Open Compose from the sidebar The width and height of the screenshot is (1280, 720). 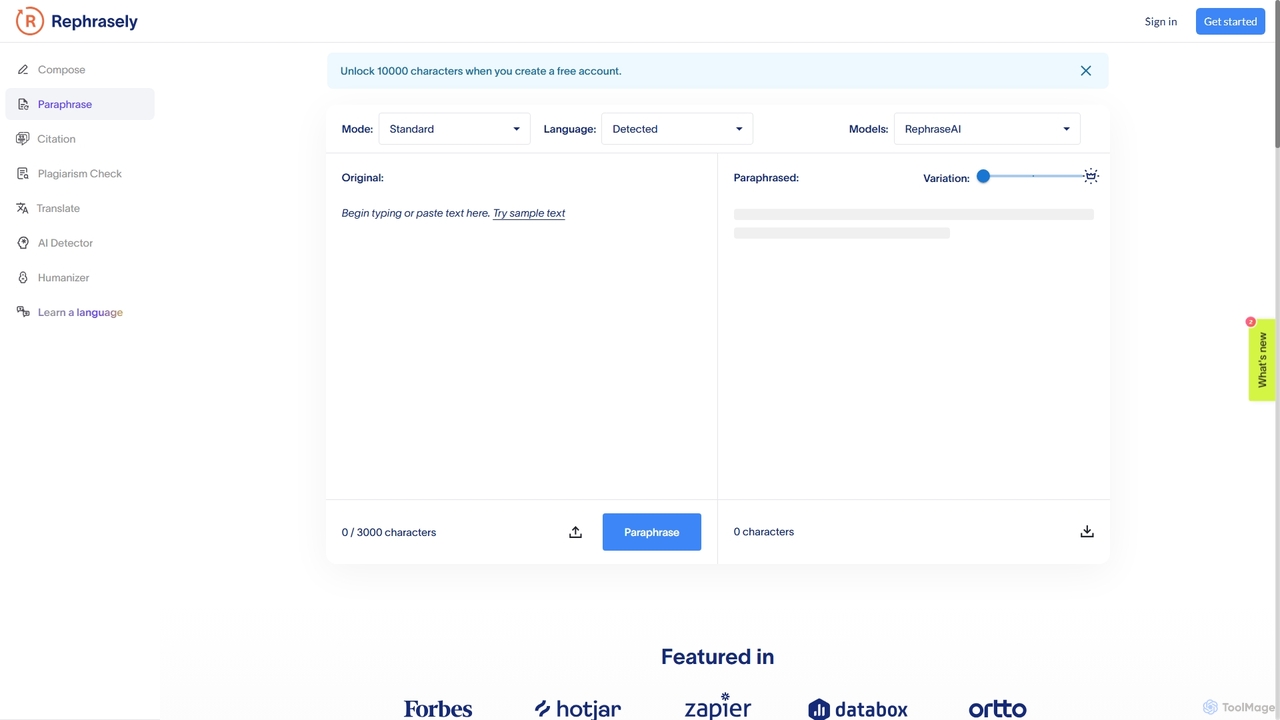(80, 70)
